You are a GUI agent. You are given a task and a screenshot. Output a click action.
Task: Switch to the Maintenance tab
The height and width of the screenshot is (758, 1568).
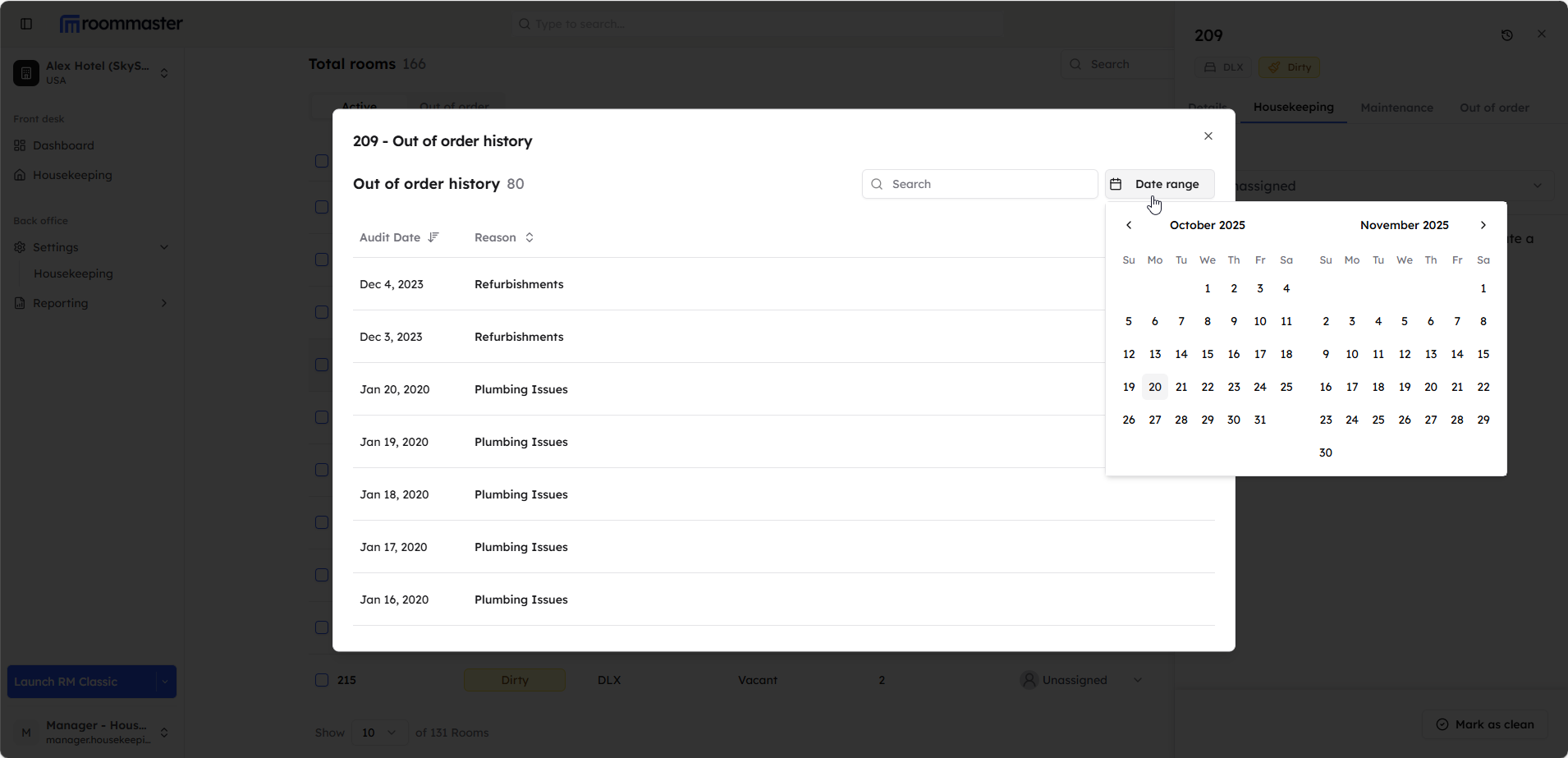point(1396,108)
